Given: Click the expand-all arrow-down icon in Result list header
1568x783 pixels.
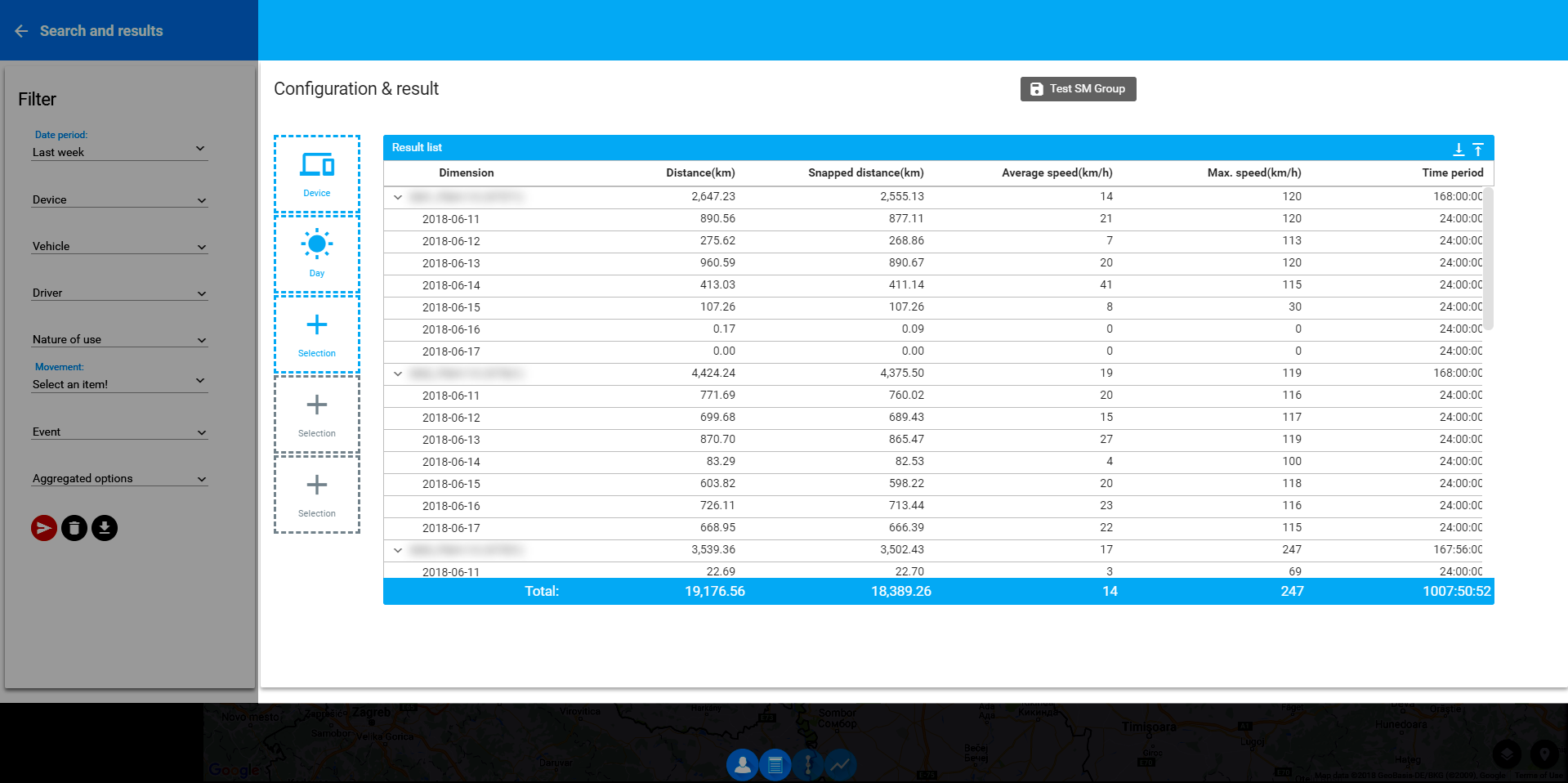Looking at the screenshot, I should [1459, 149].
